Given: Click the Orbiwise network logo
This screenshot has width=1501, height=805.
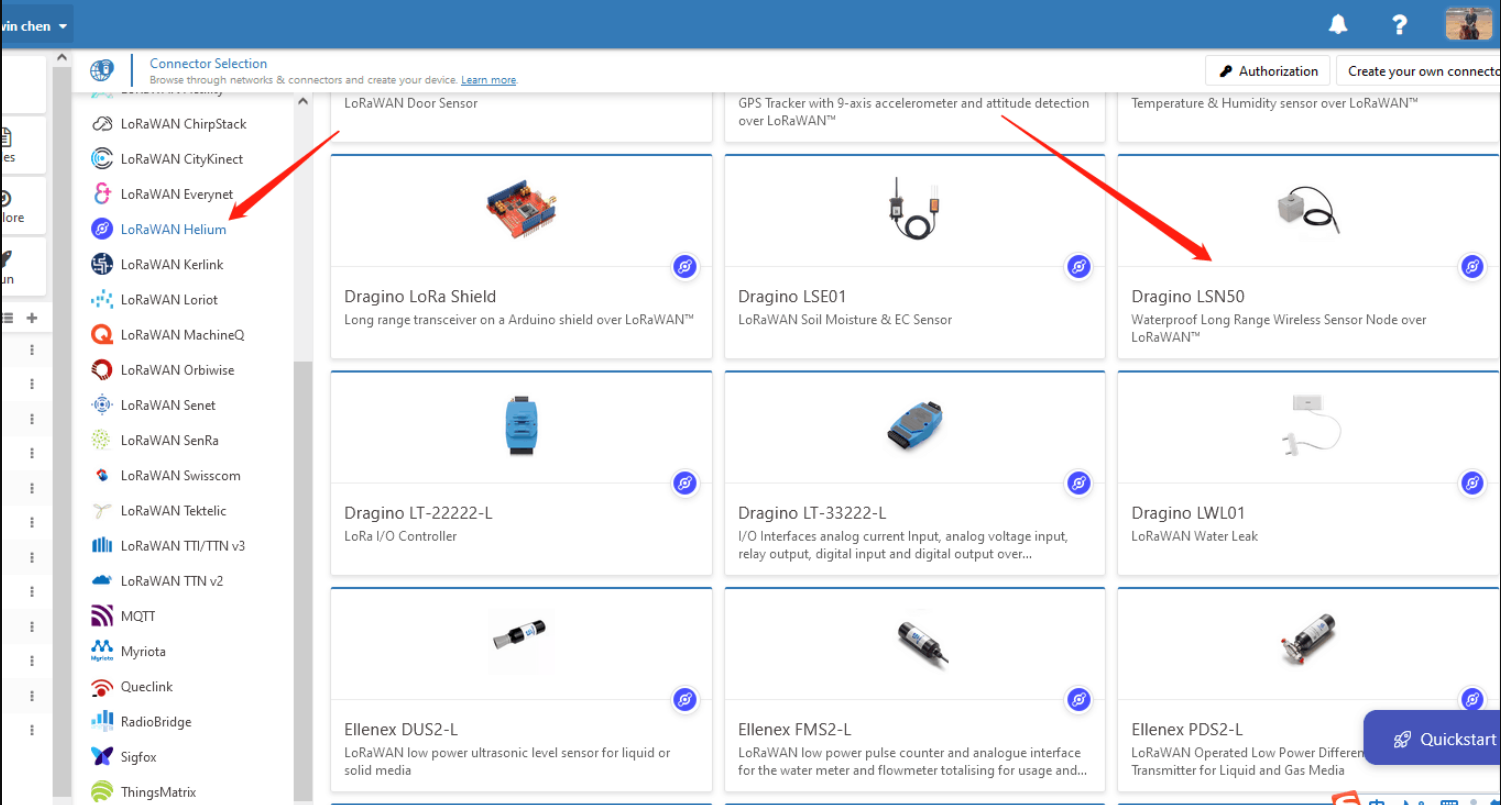Looking at the screenshot, I should coord(102,370).
